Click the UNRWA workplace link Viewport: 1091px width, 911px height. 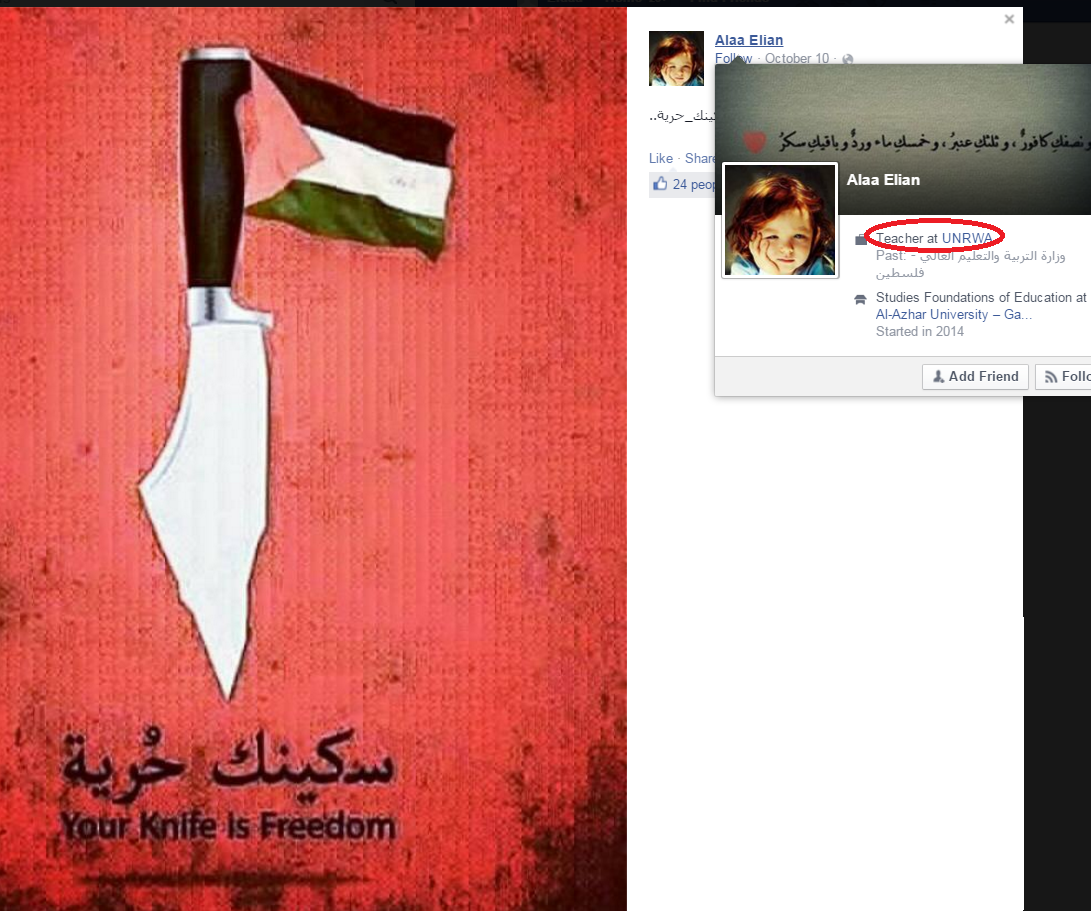966,238
